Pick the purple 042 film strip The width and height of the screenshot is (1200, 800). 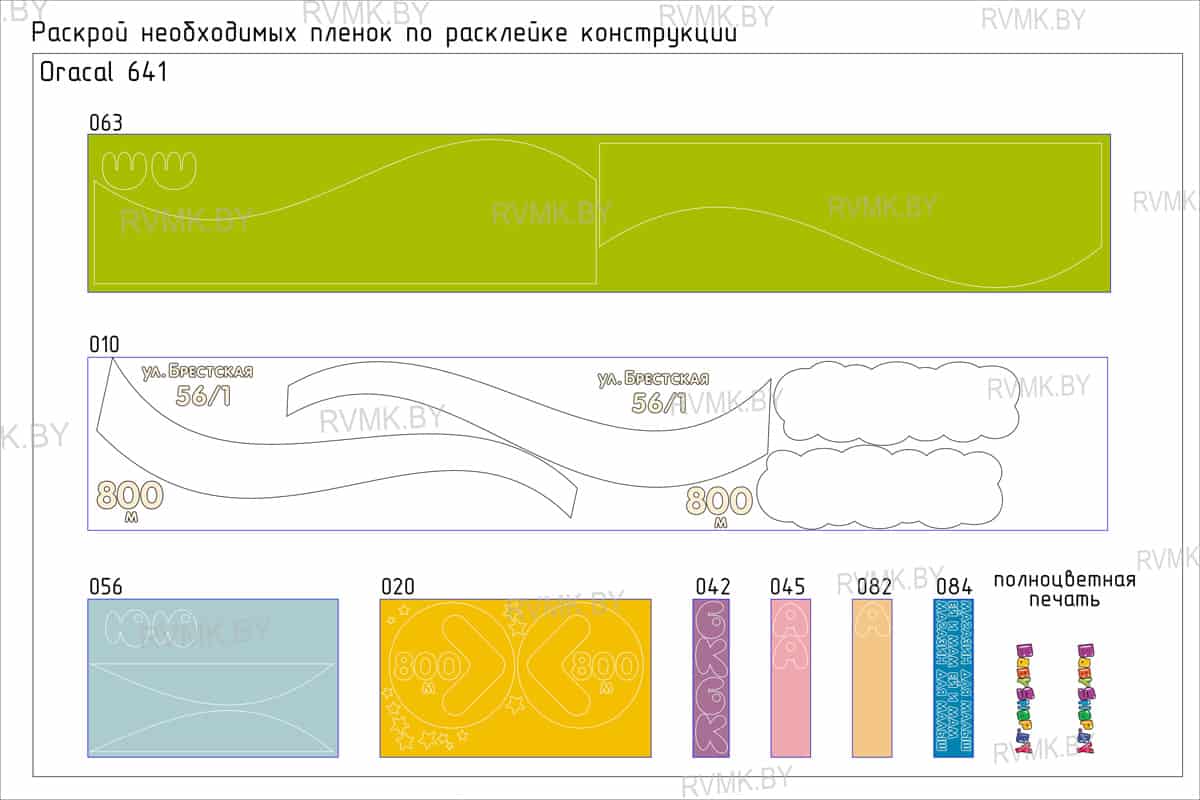(x=712, y=678)
